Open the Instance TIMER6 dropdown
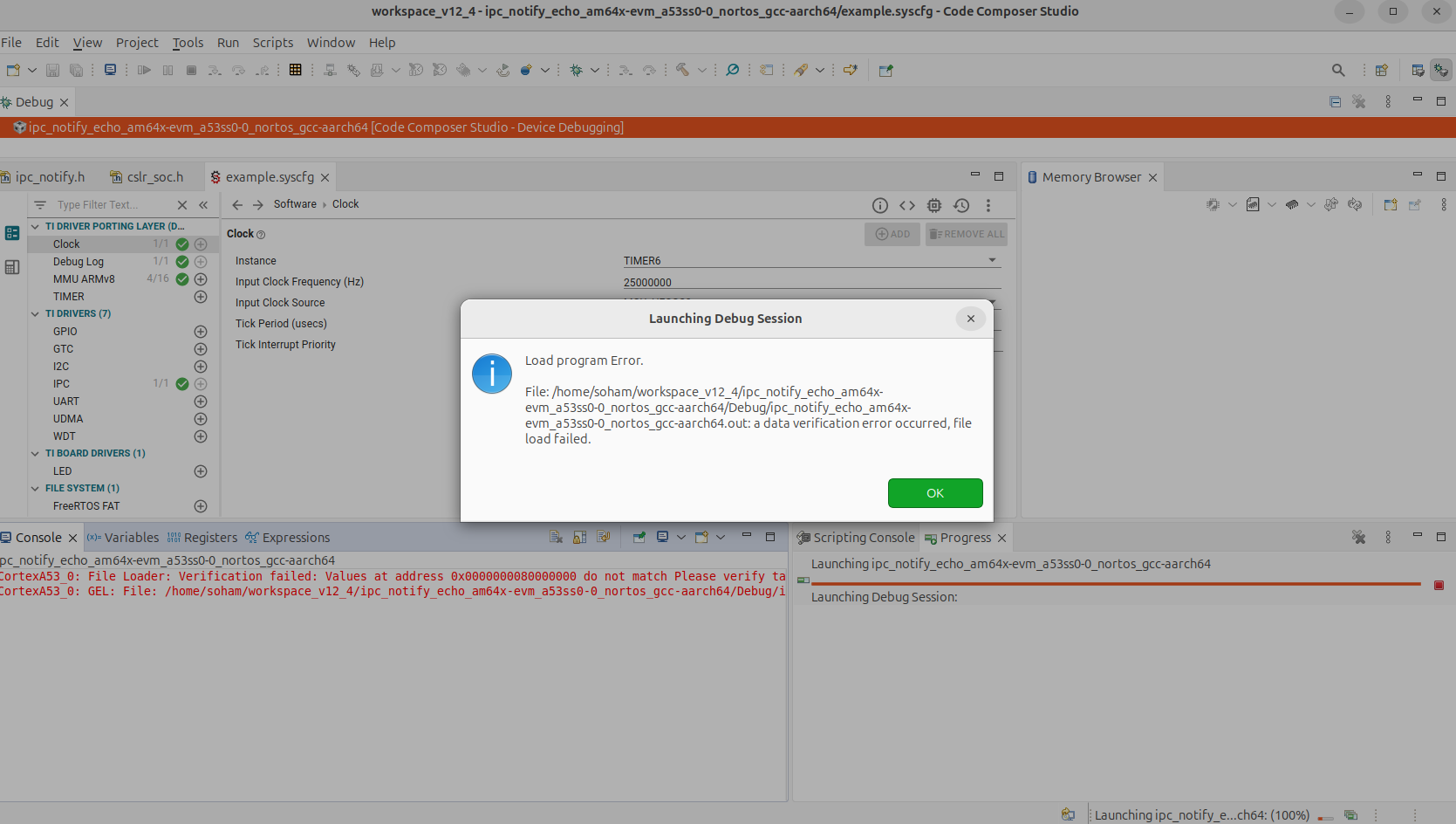1456x824 pixels. pyautogui.click(x=992, y=260)
